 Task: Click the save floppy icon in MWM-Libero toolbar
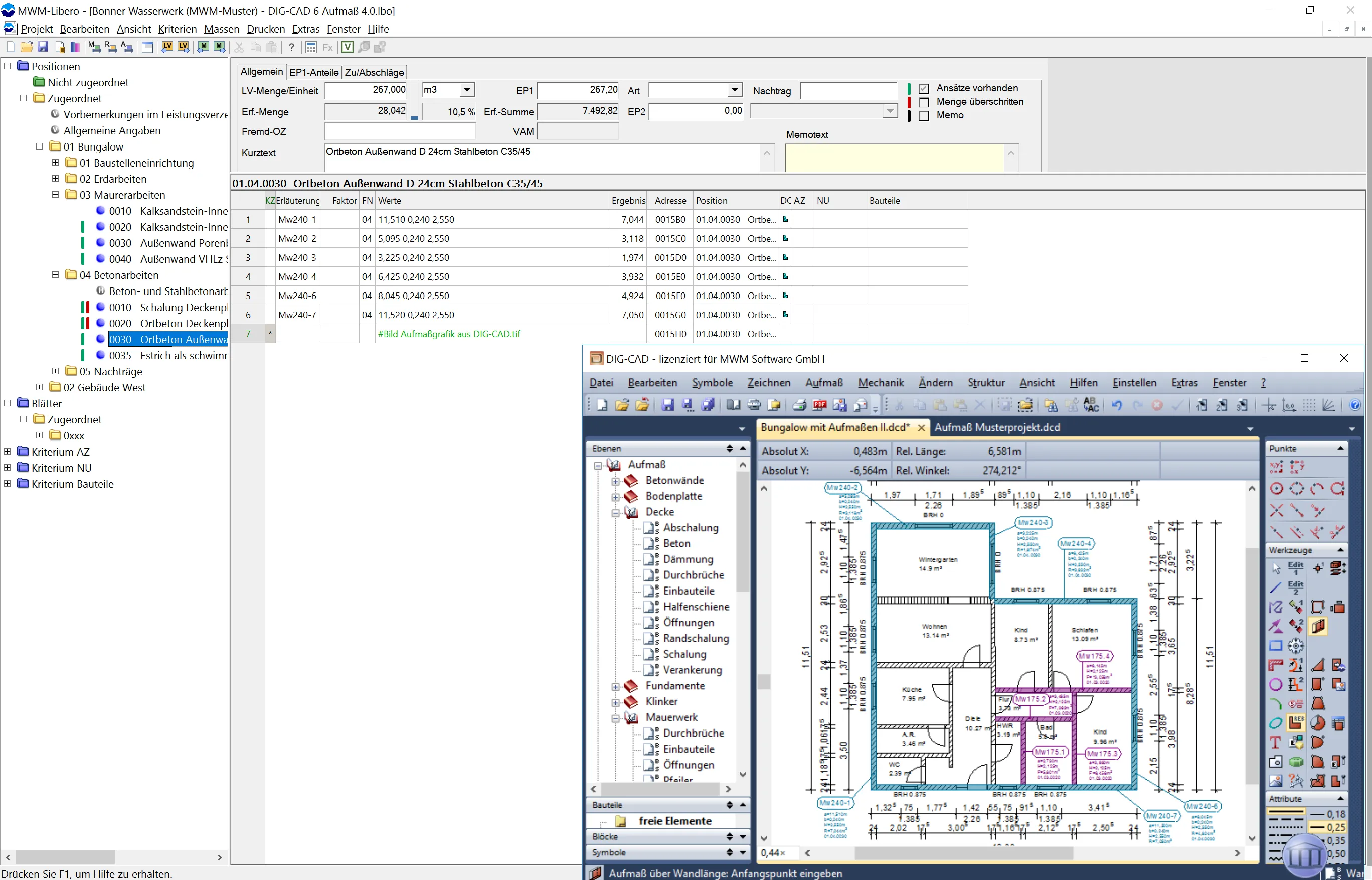43,48
